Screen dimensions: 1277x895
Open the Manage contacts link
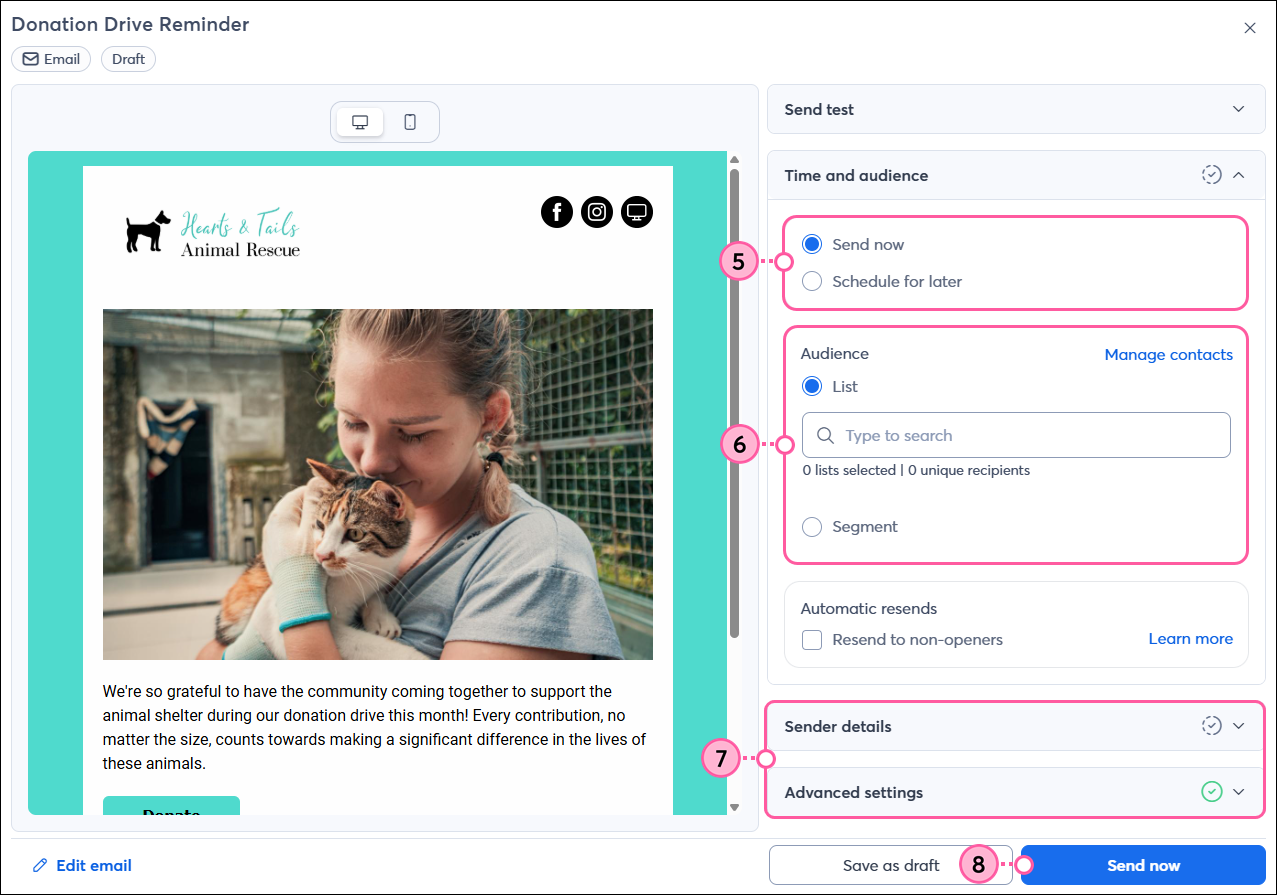pyautogui.click(x=1168, y=354)
